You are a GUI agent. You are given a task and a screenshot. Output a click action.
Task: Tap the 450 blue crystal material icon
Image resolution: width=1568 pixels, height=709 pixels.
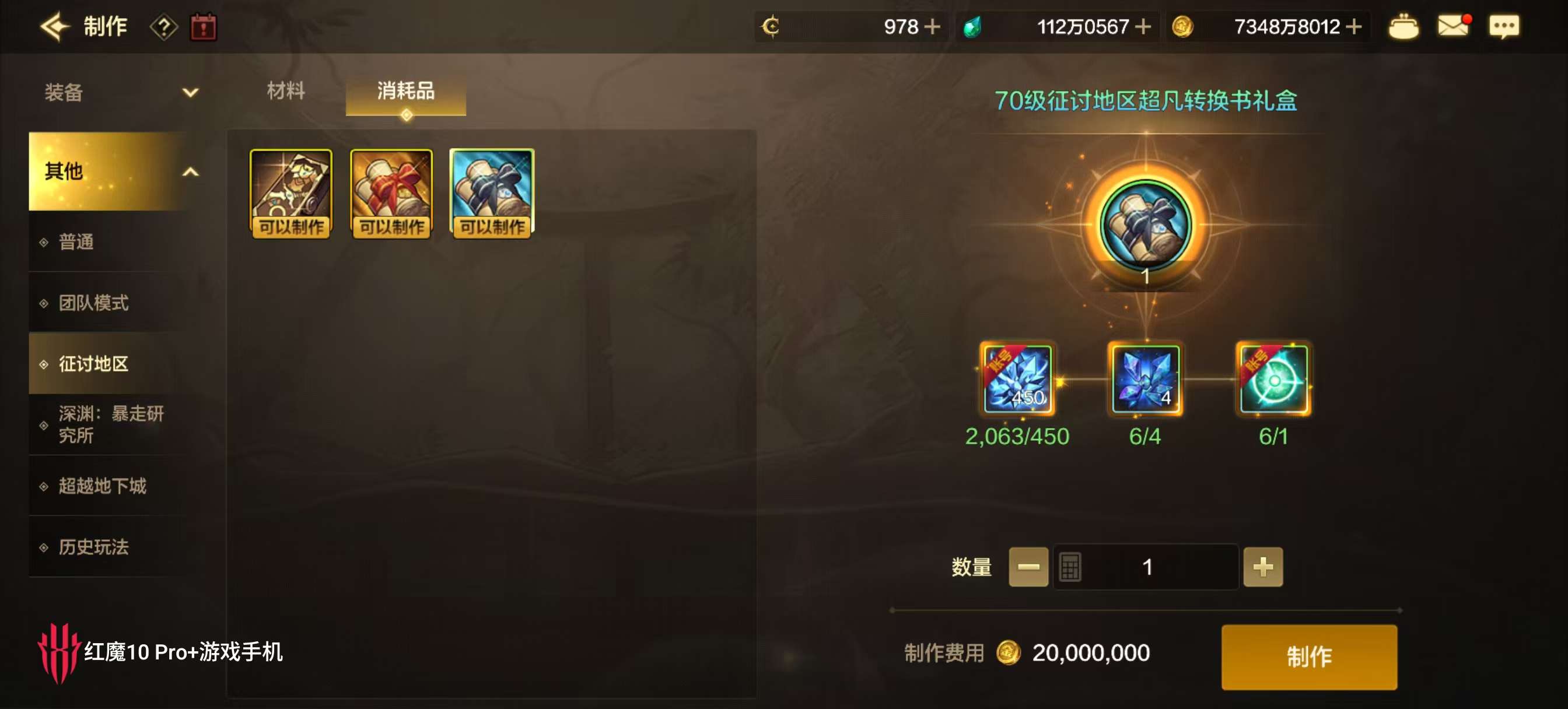(x=1017, y=379)
